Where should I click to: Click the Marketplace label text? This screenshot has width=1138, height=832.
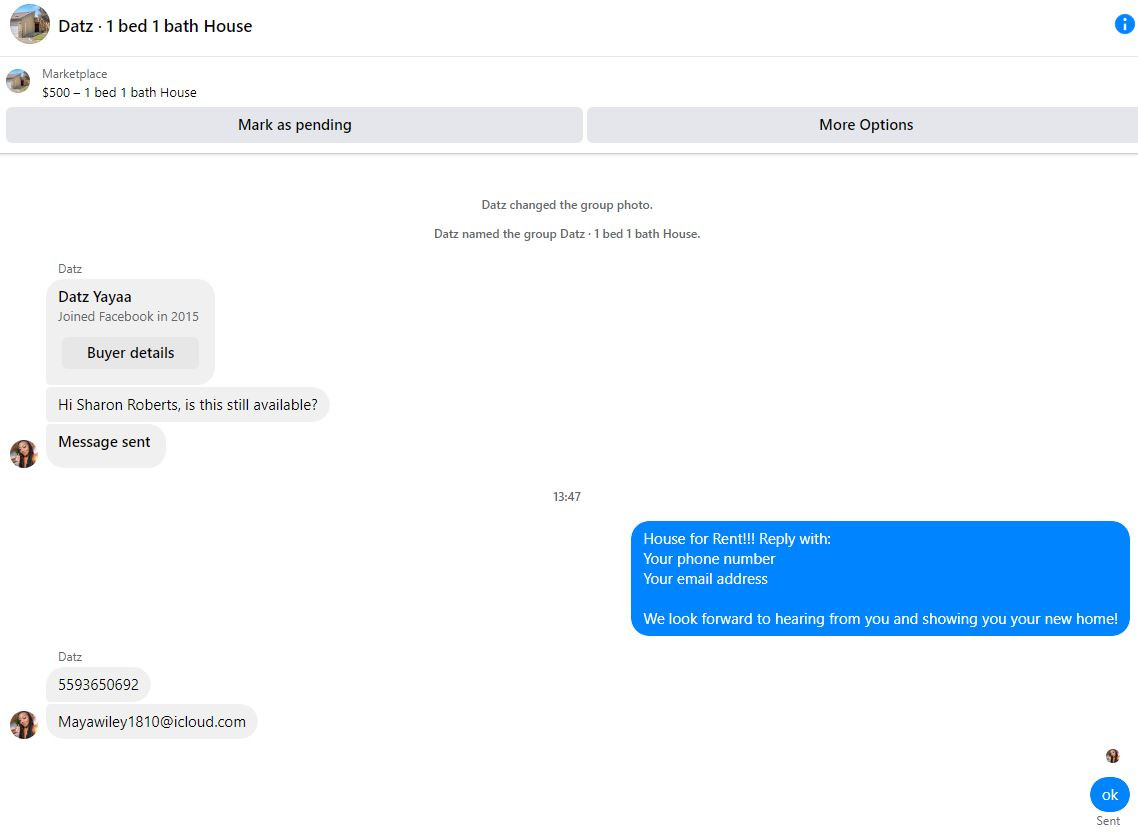coord(74,74)
